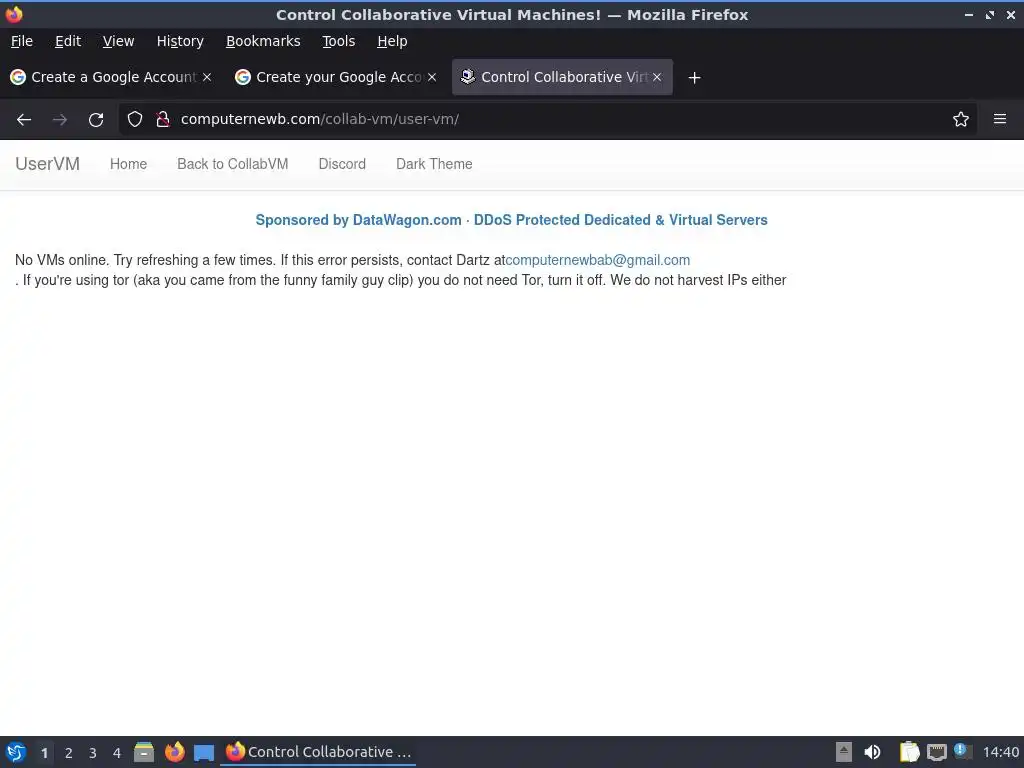Select the Control Collaborative taskbar window button
Screen dimensions: 1024x768
tap(319, 752)
